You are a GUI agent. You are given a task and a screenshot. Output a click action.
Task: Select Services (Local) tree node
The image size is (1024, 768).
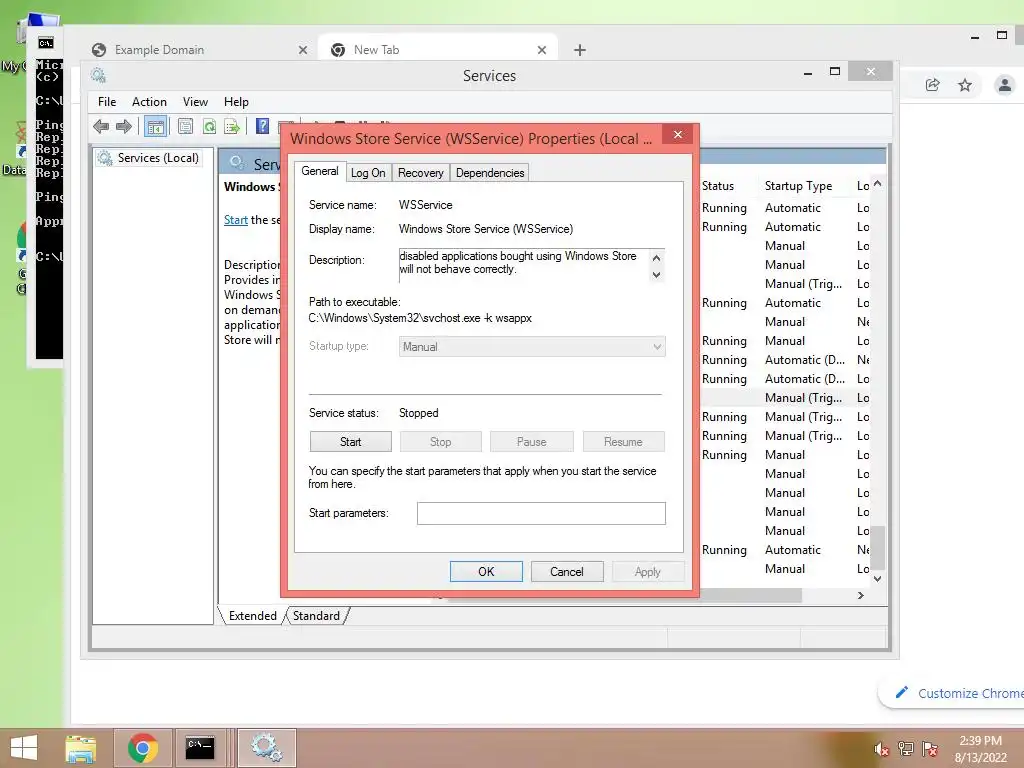point(148,158)
